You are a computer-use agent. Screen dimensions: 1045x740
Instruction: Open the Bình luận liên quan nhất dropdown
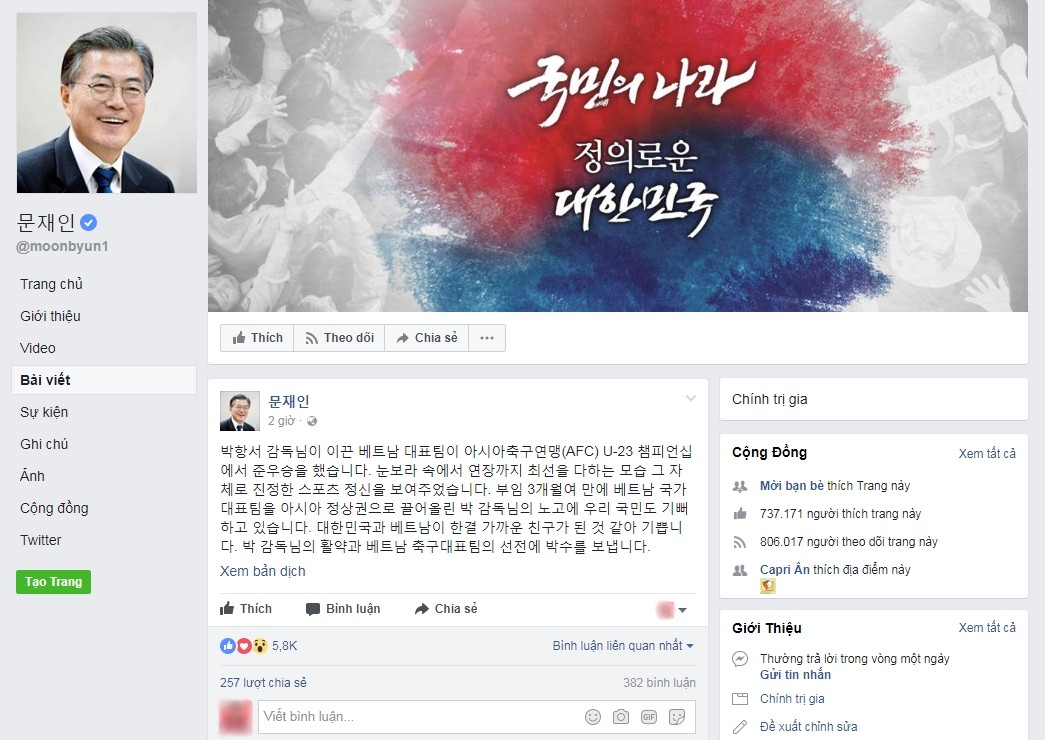(623, 645)
